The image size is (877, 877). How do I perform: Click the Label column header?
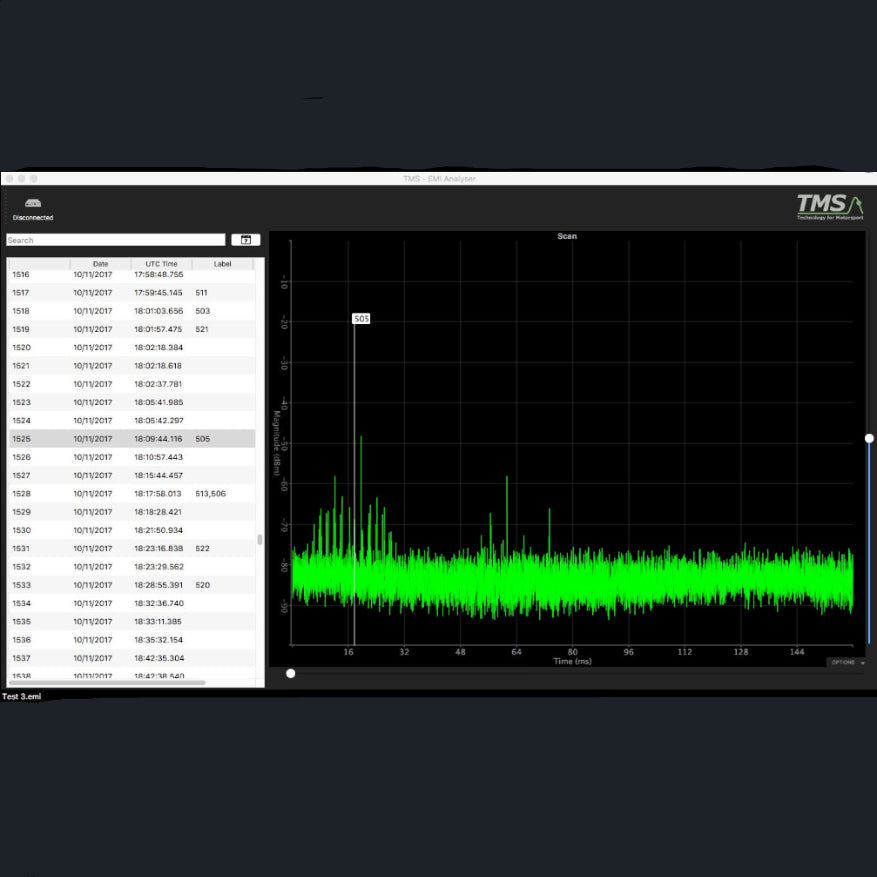(x=222, y=264)
